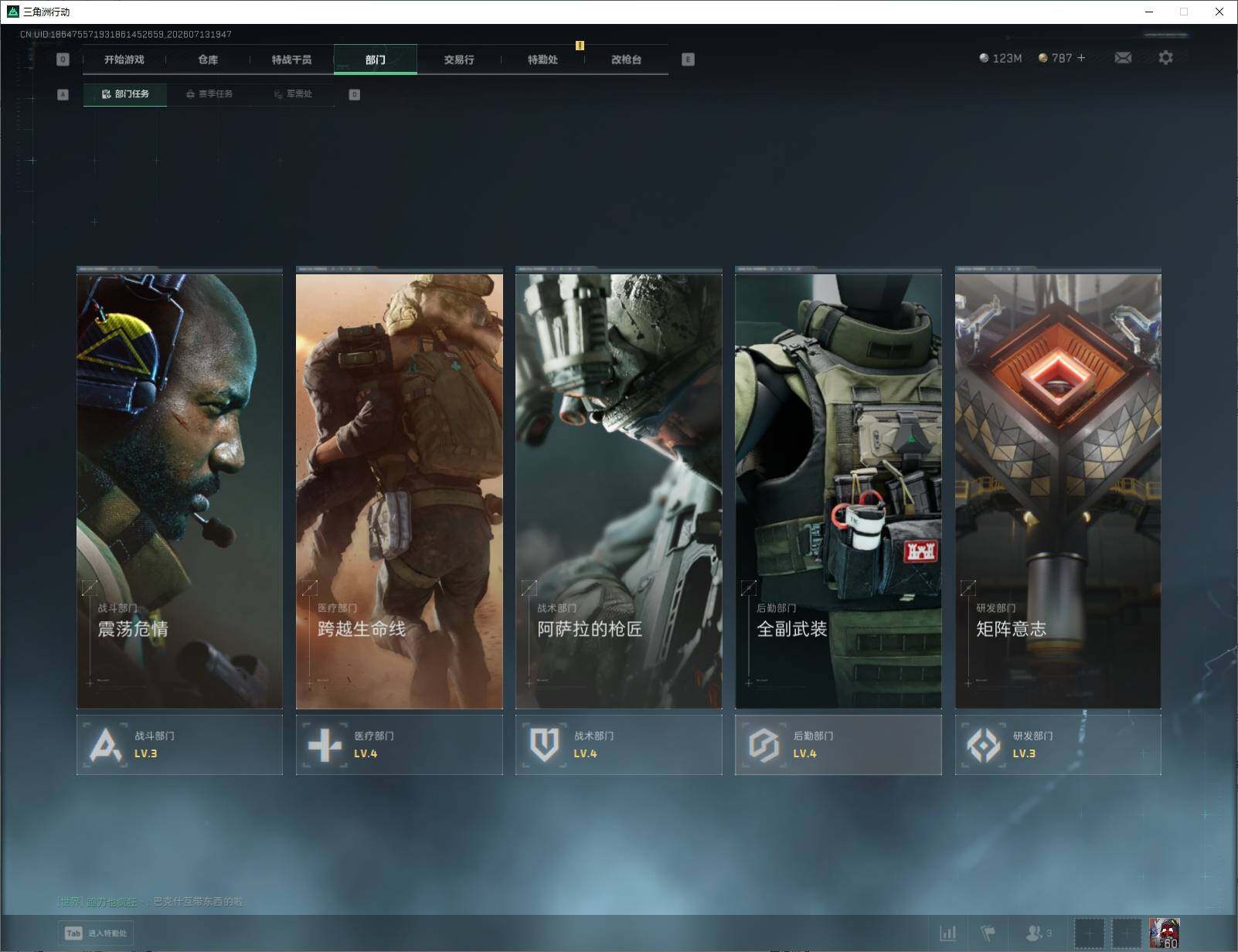
Task: Open the 阿萨拉的枪匠 tactical department card
Action: [618, 488]
